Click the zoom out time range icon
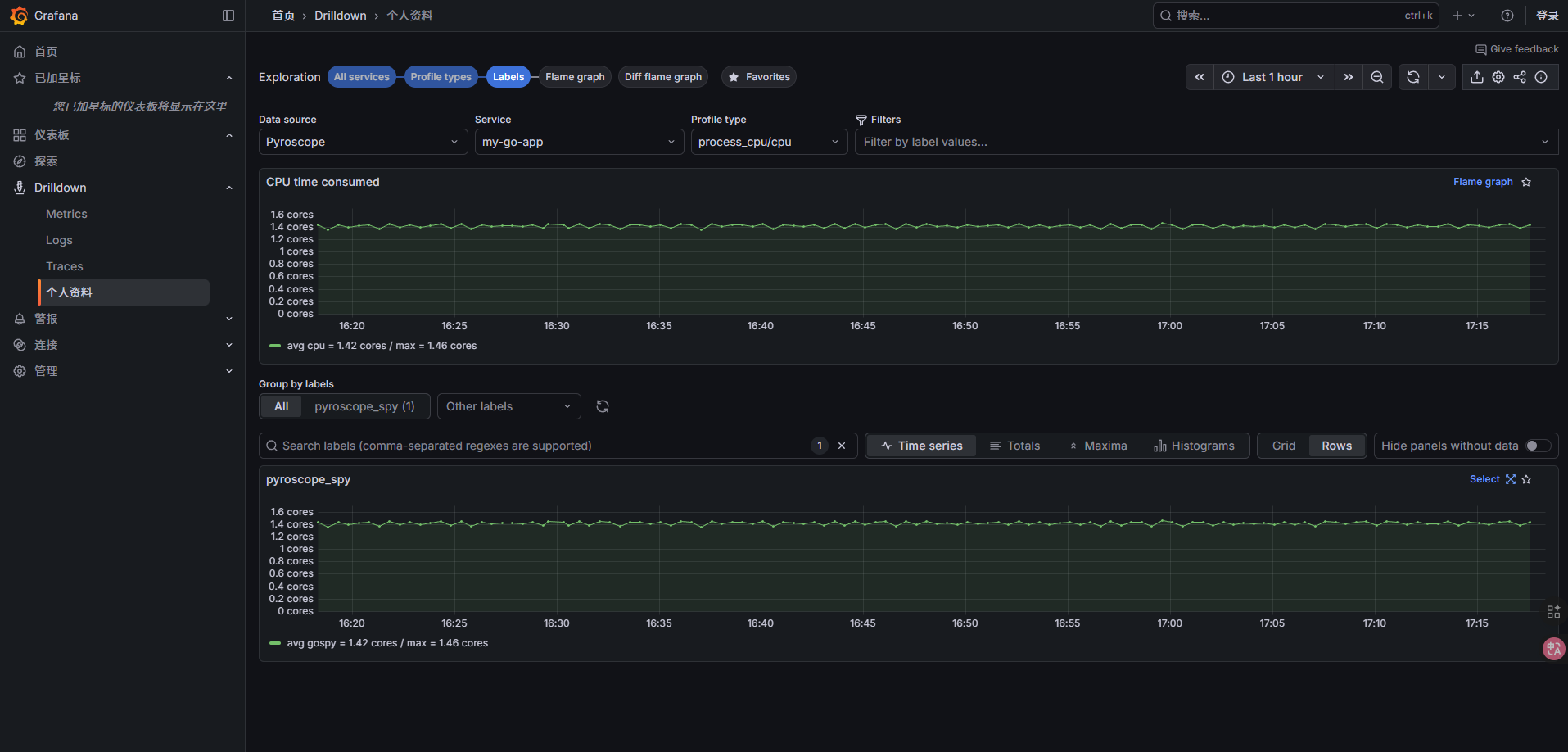 pos(1377,77)
